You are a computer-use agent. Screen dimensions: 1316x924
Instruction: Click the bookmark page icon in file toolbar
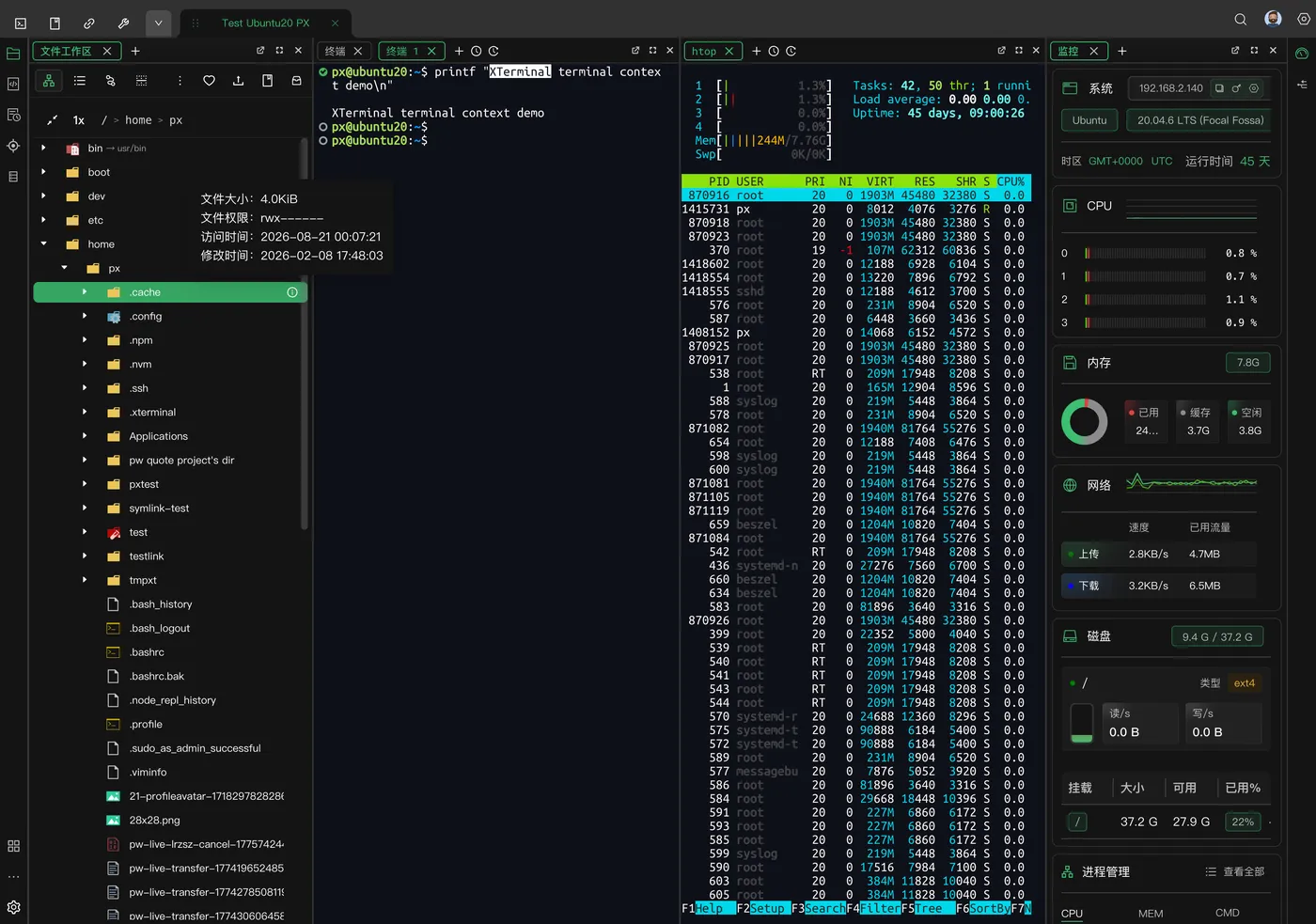267,81
